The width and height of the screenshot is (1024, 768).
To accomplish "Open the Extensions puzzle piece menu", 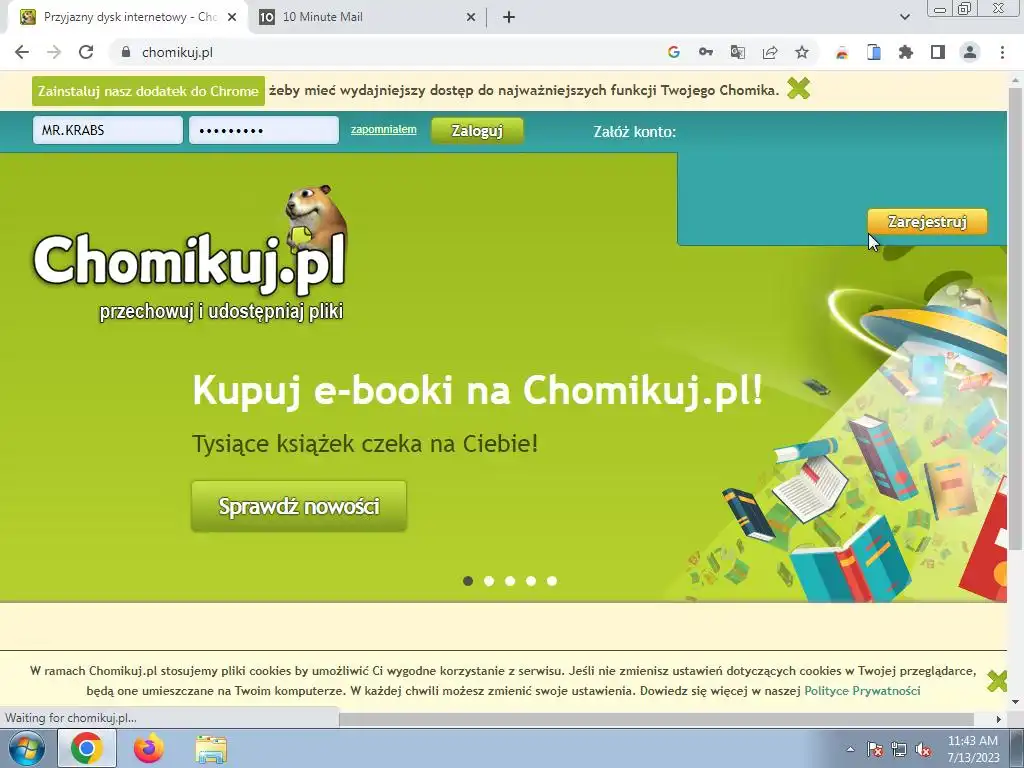I will click(x=906, y=52).
